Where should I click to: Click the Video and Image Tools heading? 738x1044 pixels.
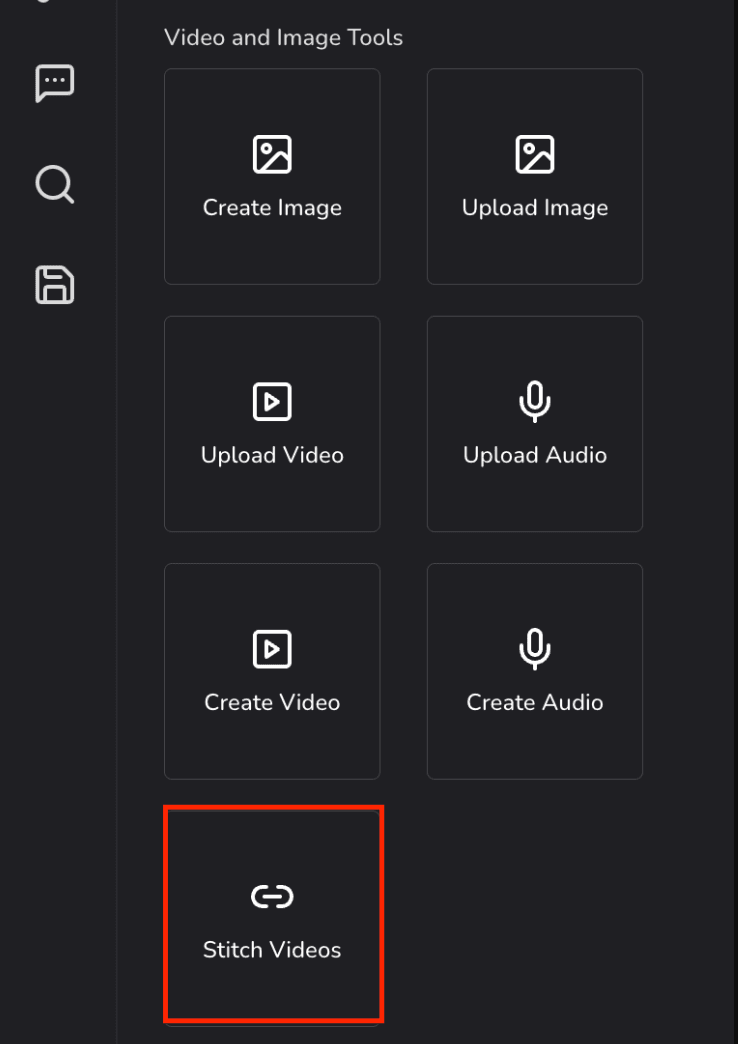(284, 38)
